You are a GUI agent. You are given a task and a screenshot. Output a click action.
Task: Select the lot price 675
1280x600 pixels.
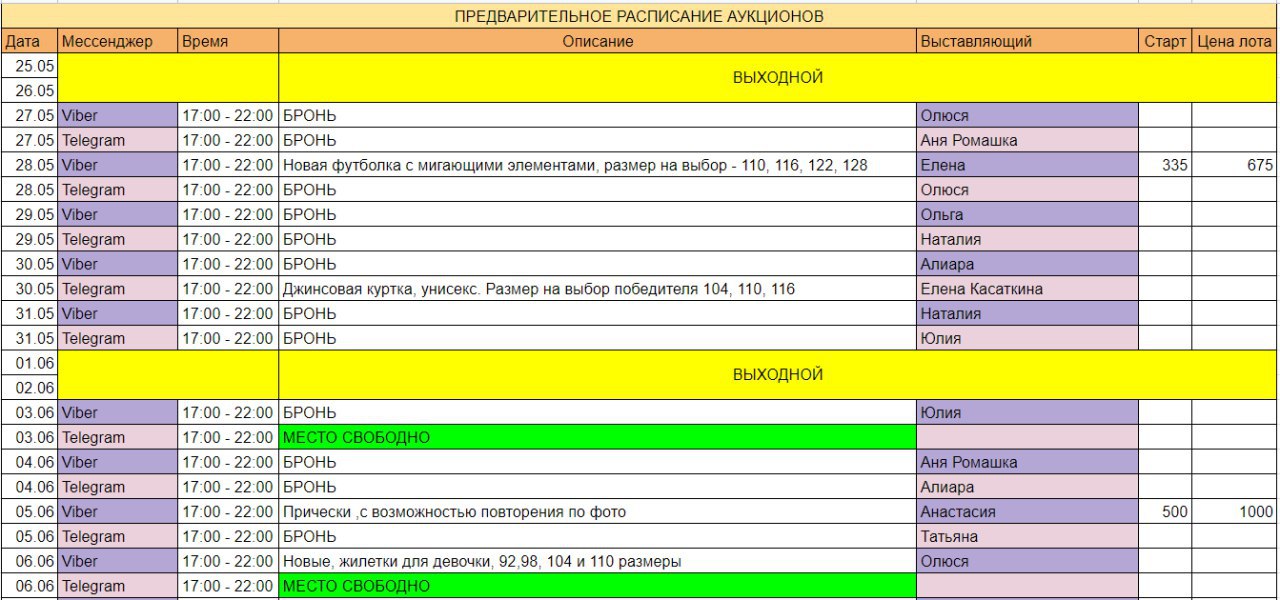tap(1235, 165)
